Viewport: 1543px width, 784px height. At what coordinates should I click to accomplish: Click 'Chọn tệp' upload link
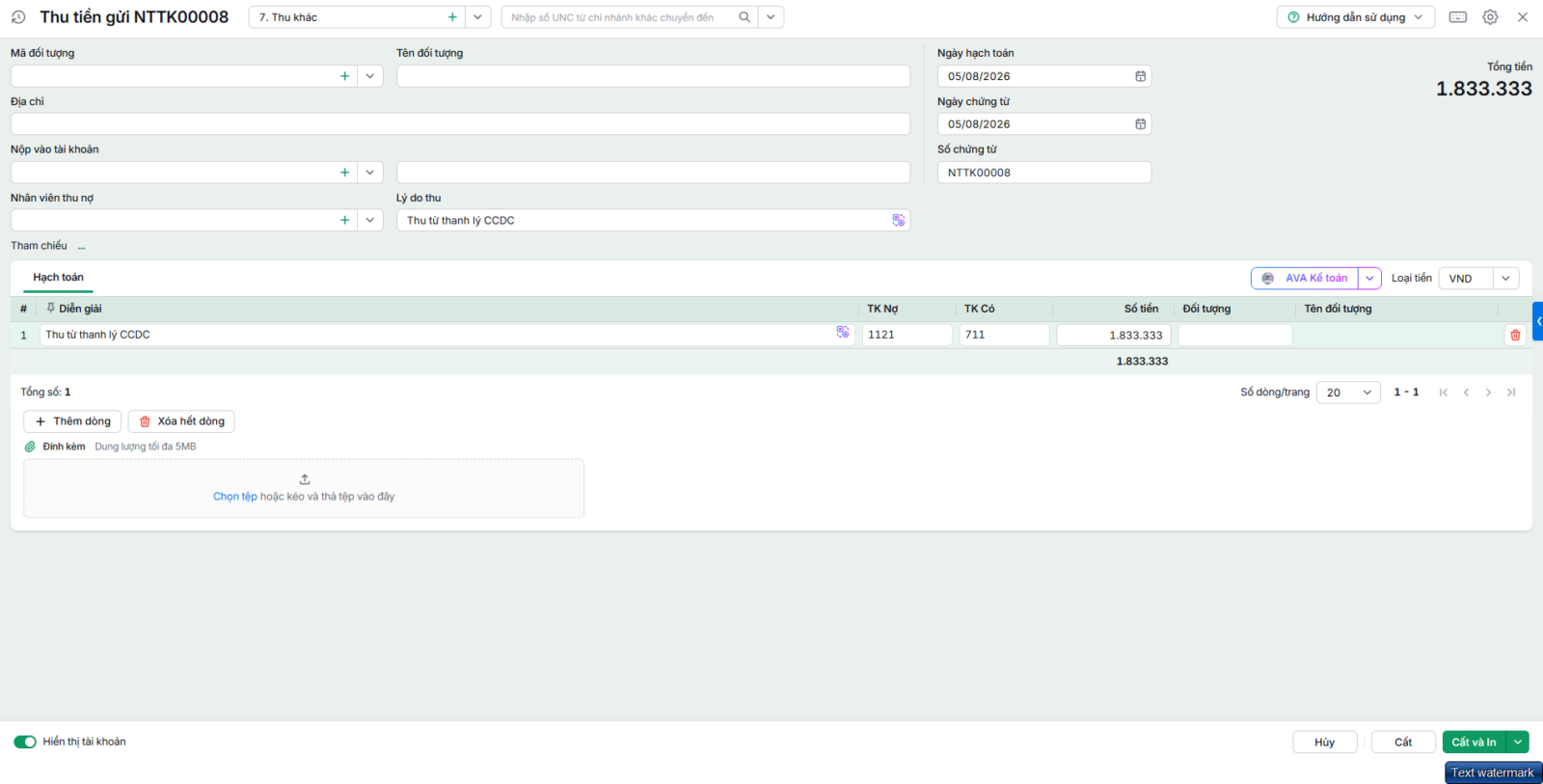235,497
